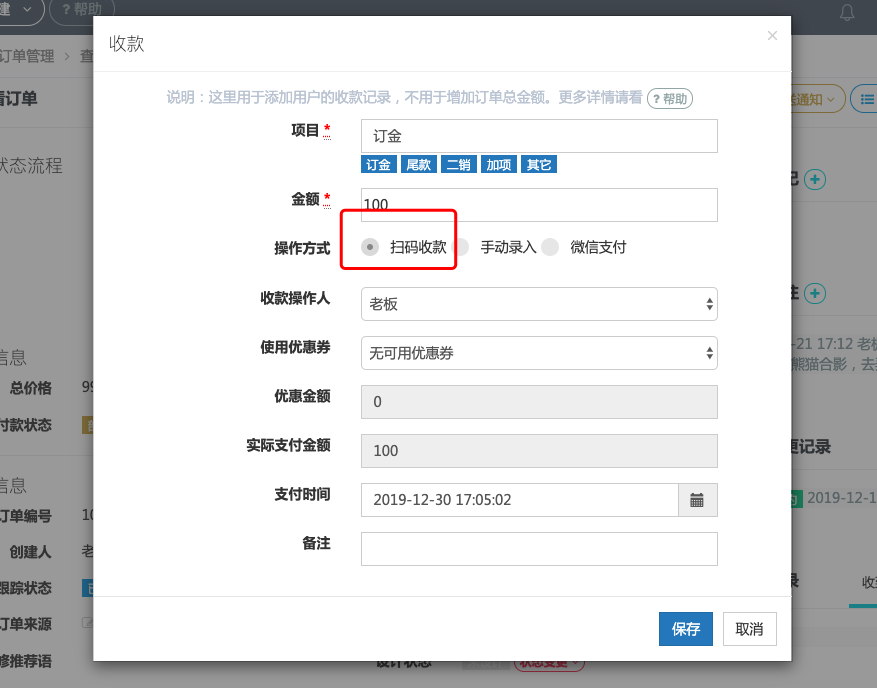Click 取消 to cancel the dialog
Screen dimensions: 877x688
point(747,629)
